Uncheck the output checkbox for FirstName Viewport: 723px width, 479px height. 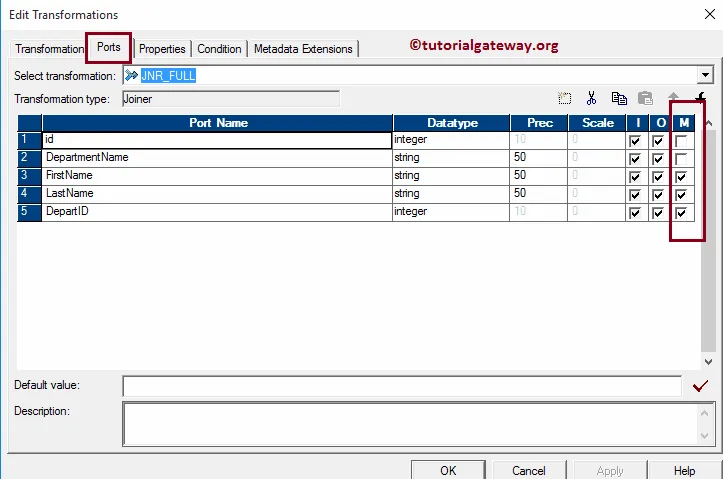coord(657,177)
